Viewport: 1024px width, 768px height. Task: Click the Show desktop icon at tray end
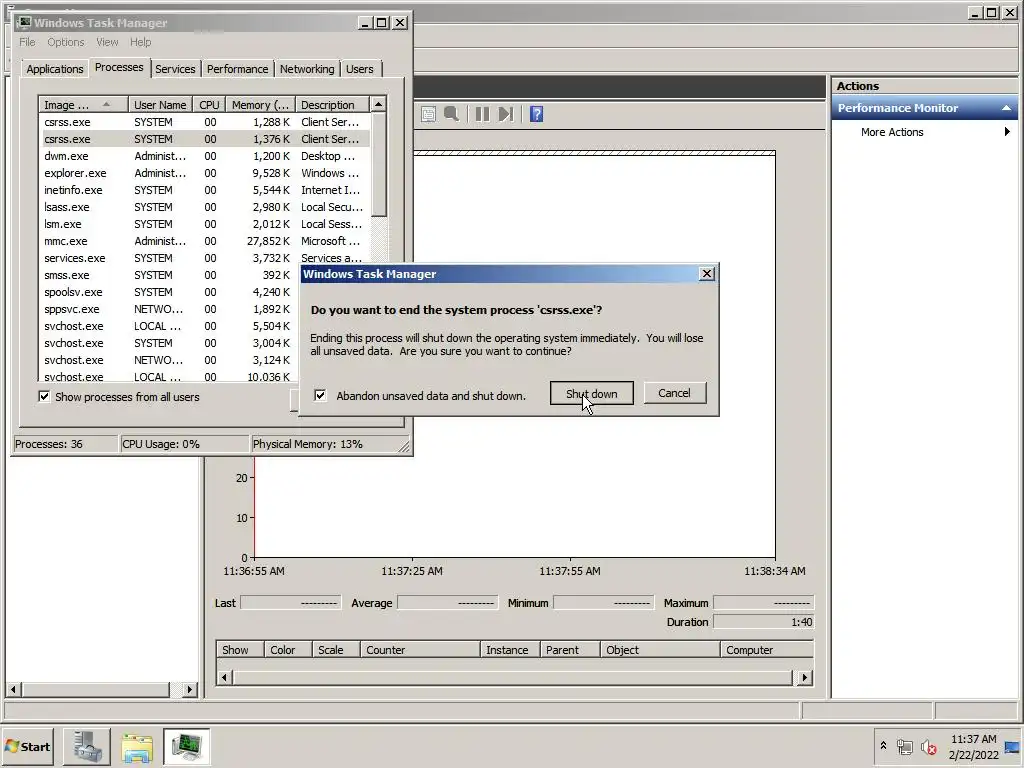(1013, 746)
